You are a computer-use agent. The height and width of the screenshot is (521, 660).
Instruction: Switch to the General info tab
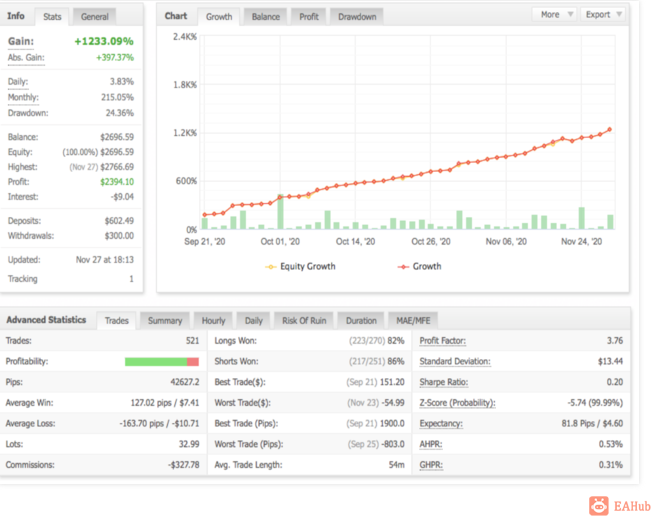point(94,17)
